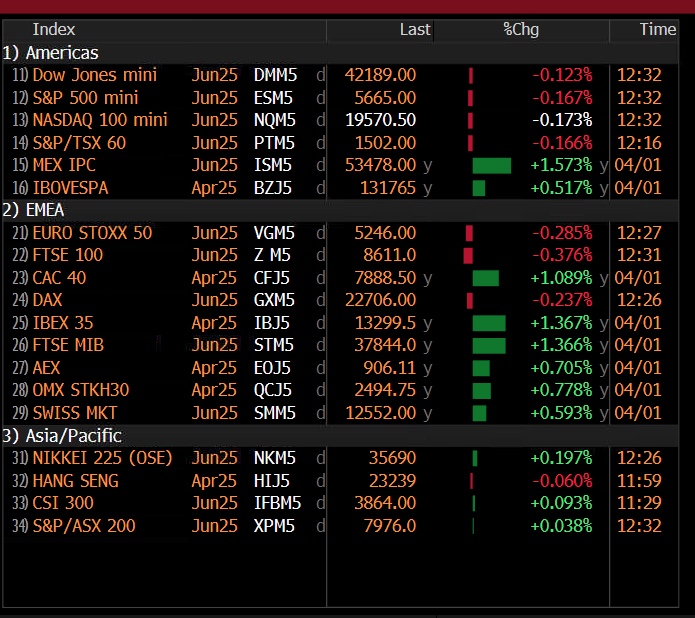Click the -0.060% change value
This screenshot has height=618, width=695.
(562, 481)
